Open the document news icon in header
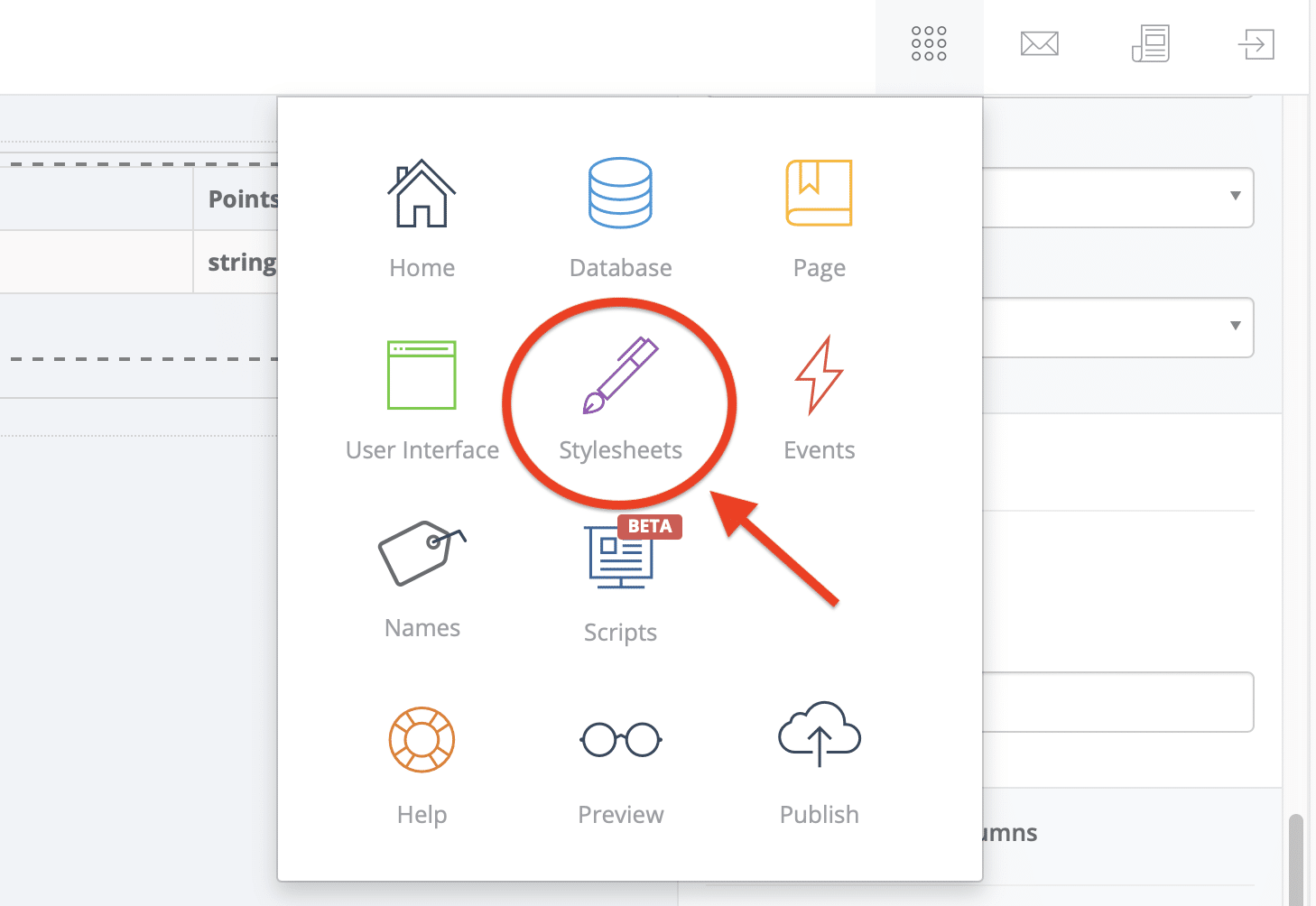Viewport: 1316px width, 906px height. (x=1150, y=44)
